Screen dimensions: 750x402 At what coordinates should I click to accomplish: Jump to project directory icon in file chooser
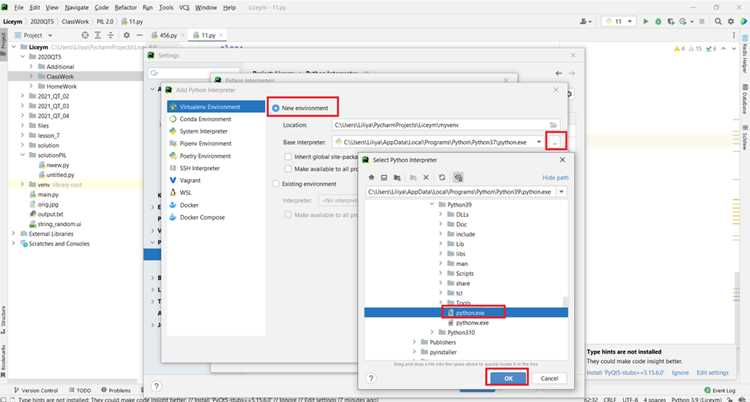[x=397, y=178]
